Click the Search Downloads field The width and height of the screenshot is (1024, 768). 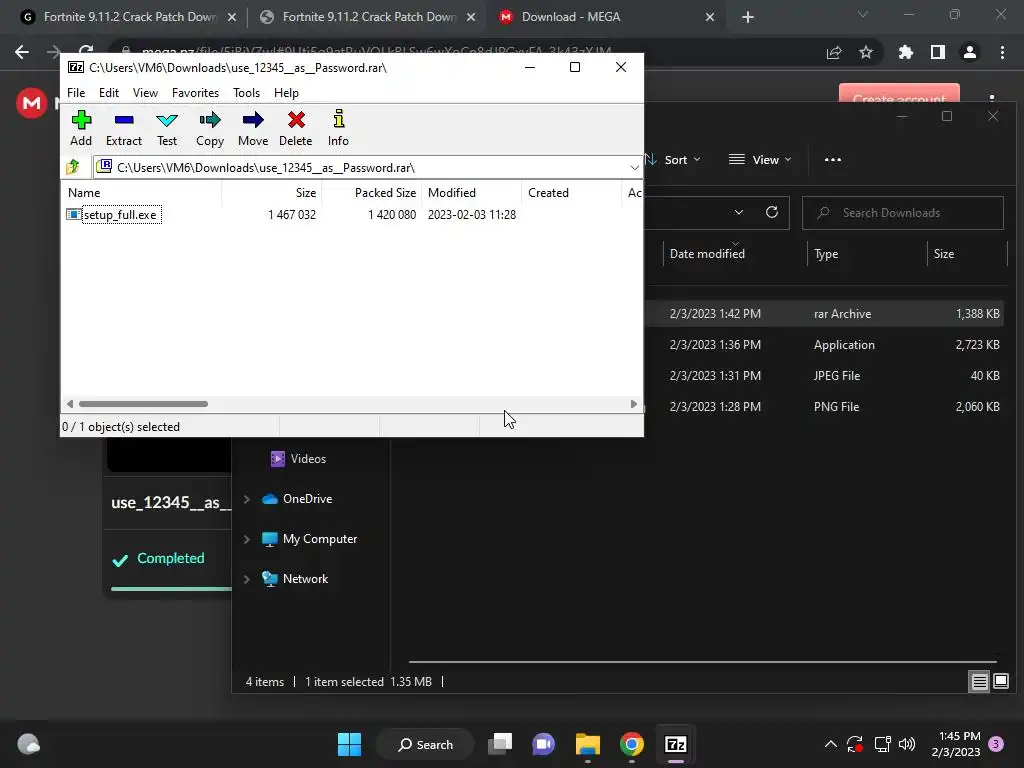click(903, 213)
